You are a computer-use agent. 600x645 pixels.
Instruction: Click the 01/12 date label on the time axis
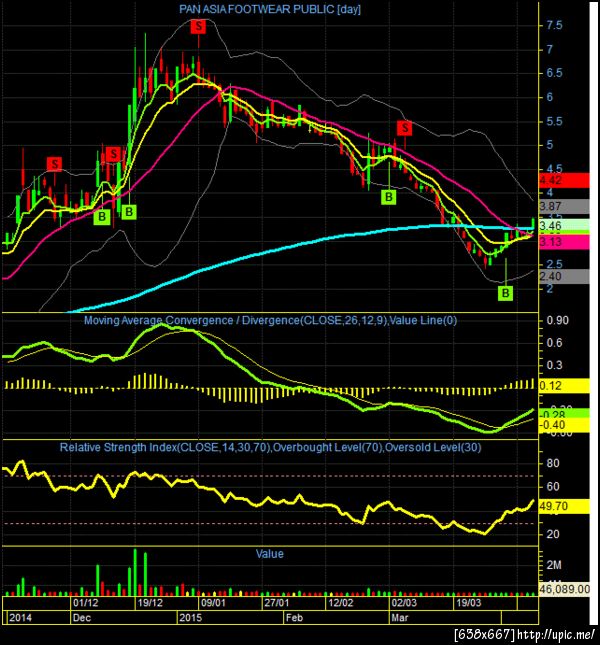pyautogui.click(x=86, y=603)
